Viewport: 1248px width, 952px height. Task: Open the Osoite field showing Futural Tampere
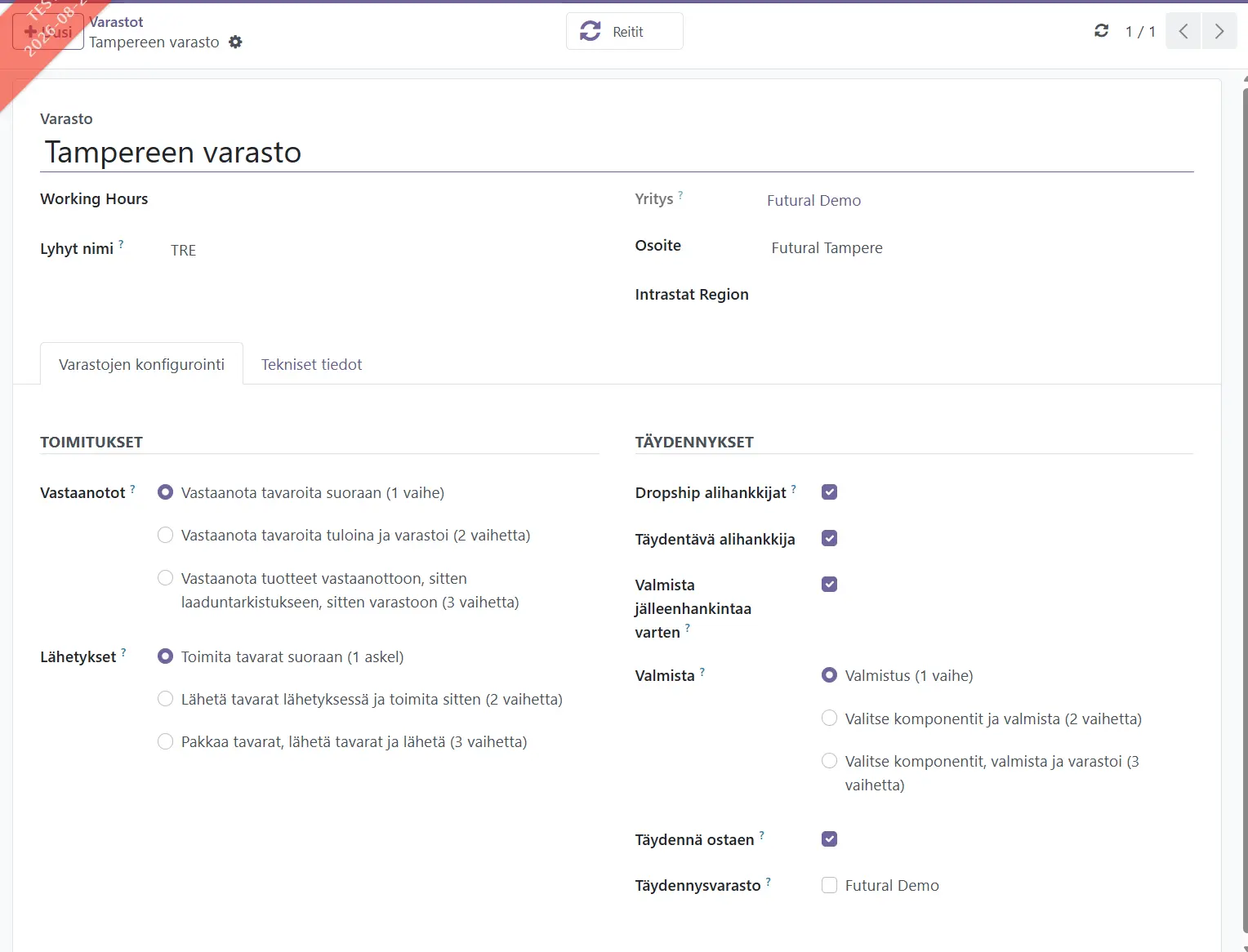979,247
